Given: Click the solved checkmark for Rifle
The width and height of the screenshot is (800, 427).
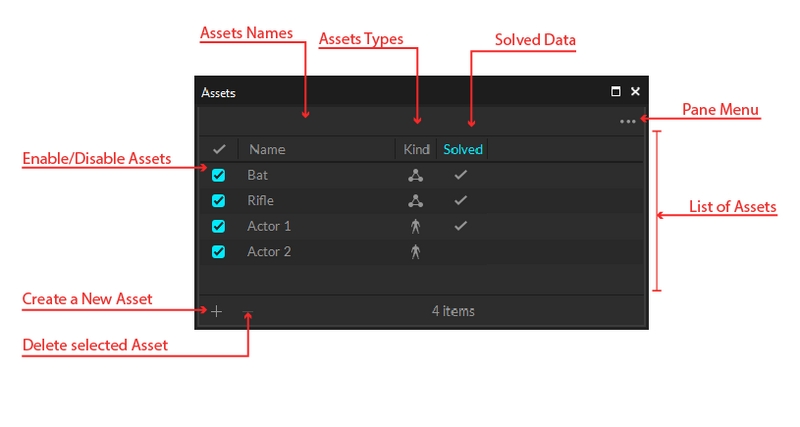Looking at the screenshot, I should (460, 201).
